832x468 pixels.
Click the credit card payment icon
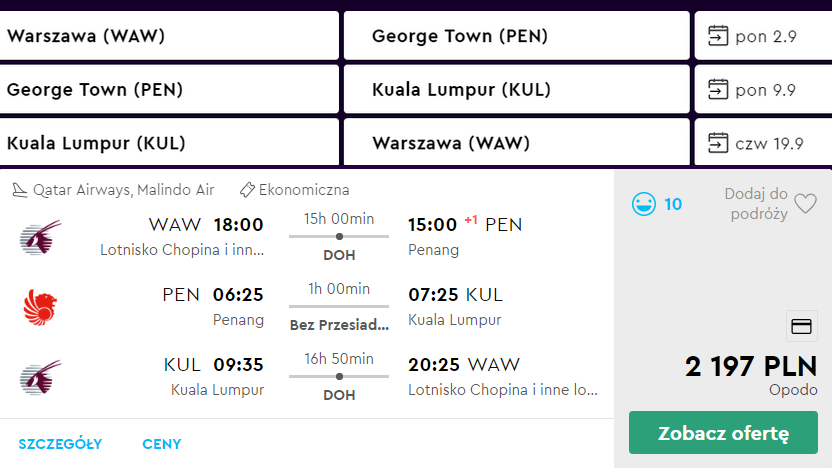pyautogui.click(x=801, y=326)
